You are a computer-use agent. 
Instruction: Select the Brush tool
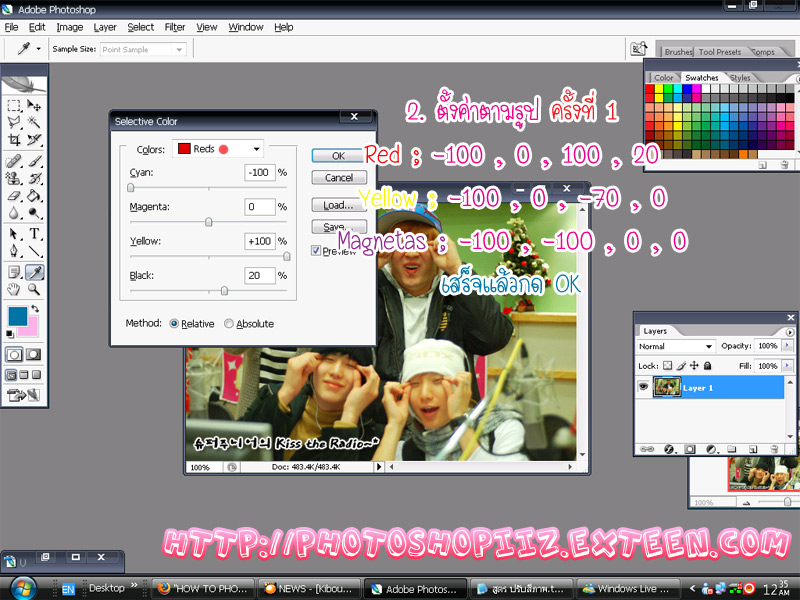34,162
